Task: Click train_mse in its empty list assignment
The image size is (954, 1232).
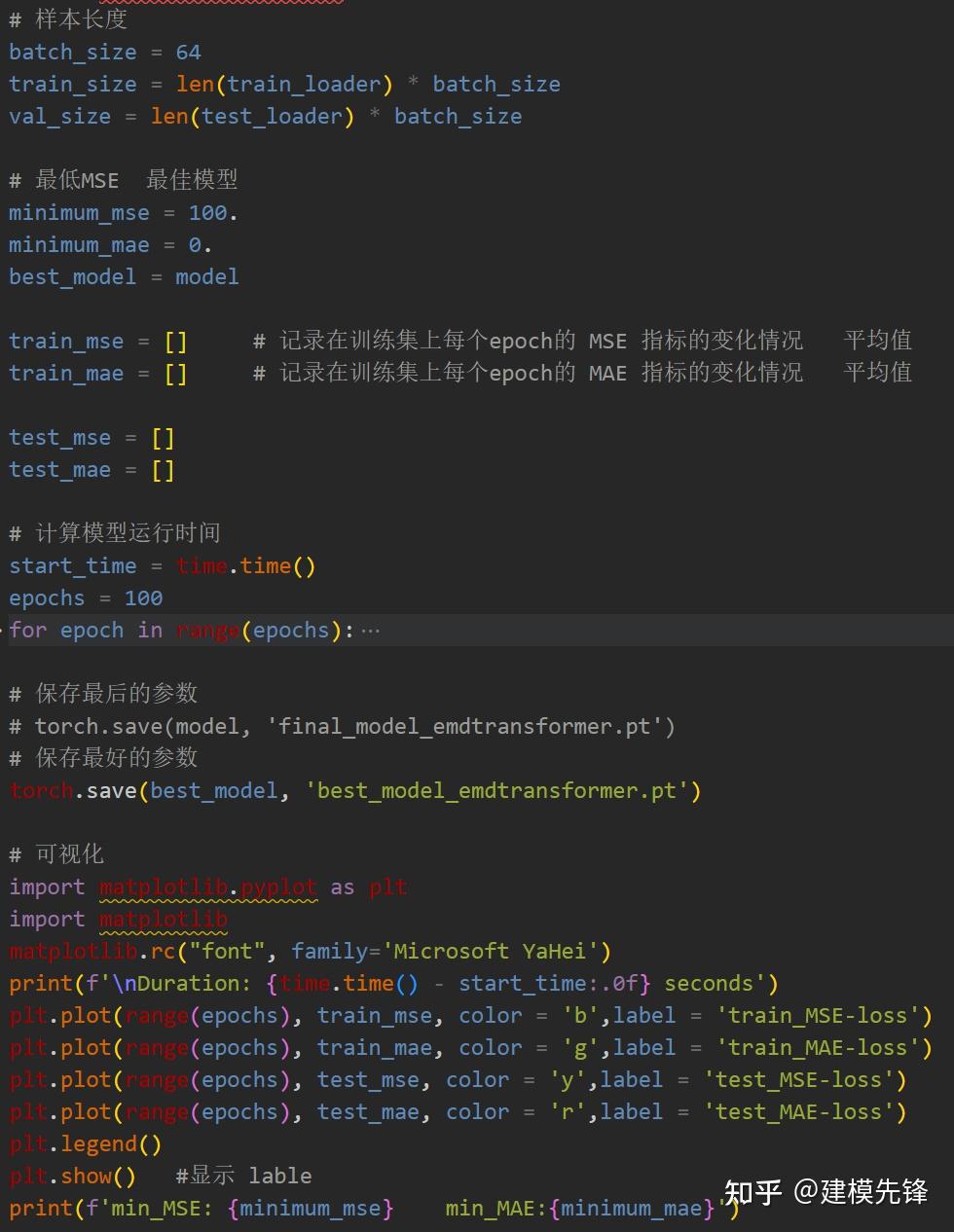Action: click(x=66, y=341)
